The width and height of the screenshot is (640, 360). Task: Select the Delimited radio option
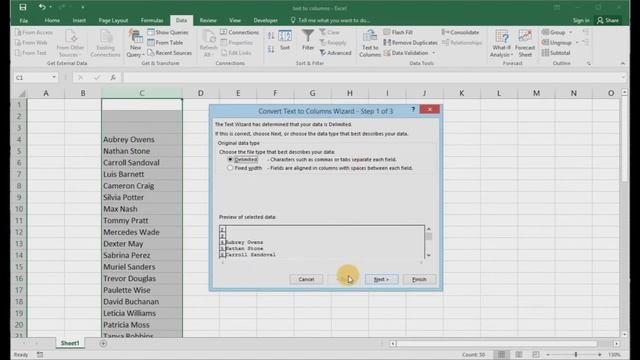point(231,160)
